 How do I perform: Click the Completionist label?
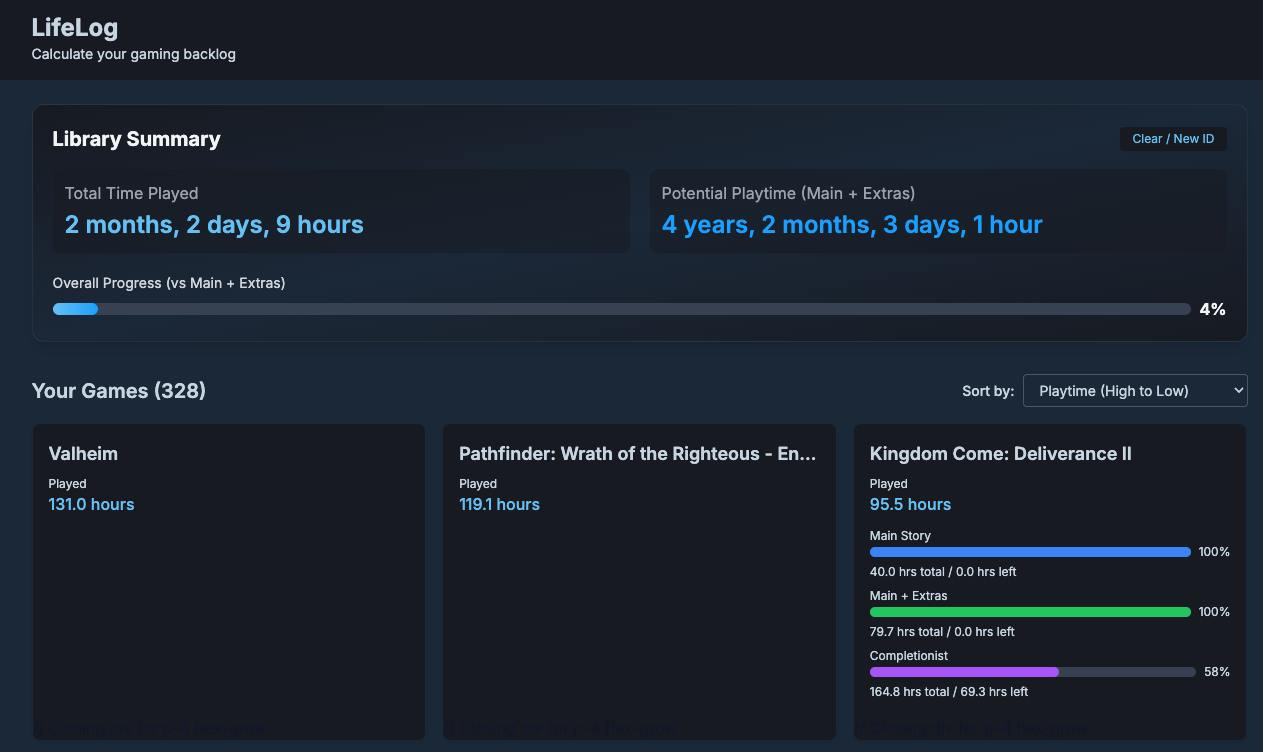pyautogui.click(x=909, y=656)
